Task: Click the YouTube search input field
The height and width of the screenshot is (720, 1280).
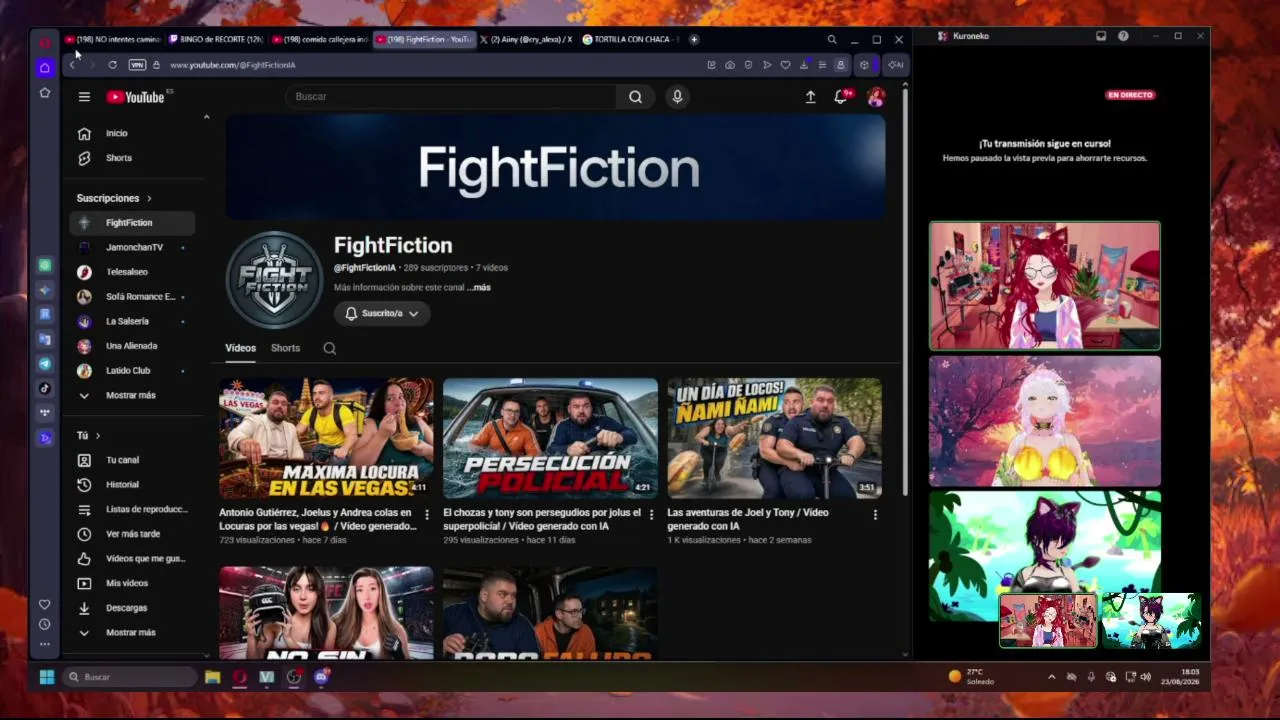Action: coord(451,97)
